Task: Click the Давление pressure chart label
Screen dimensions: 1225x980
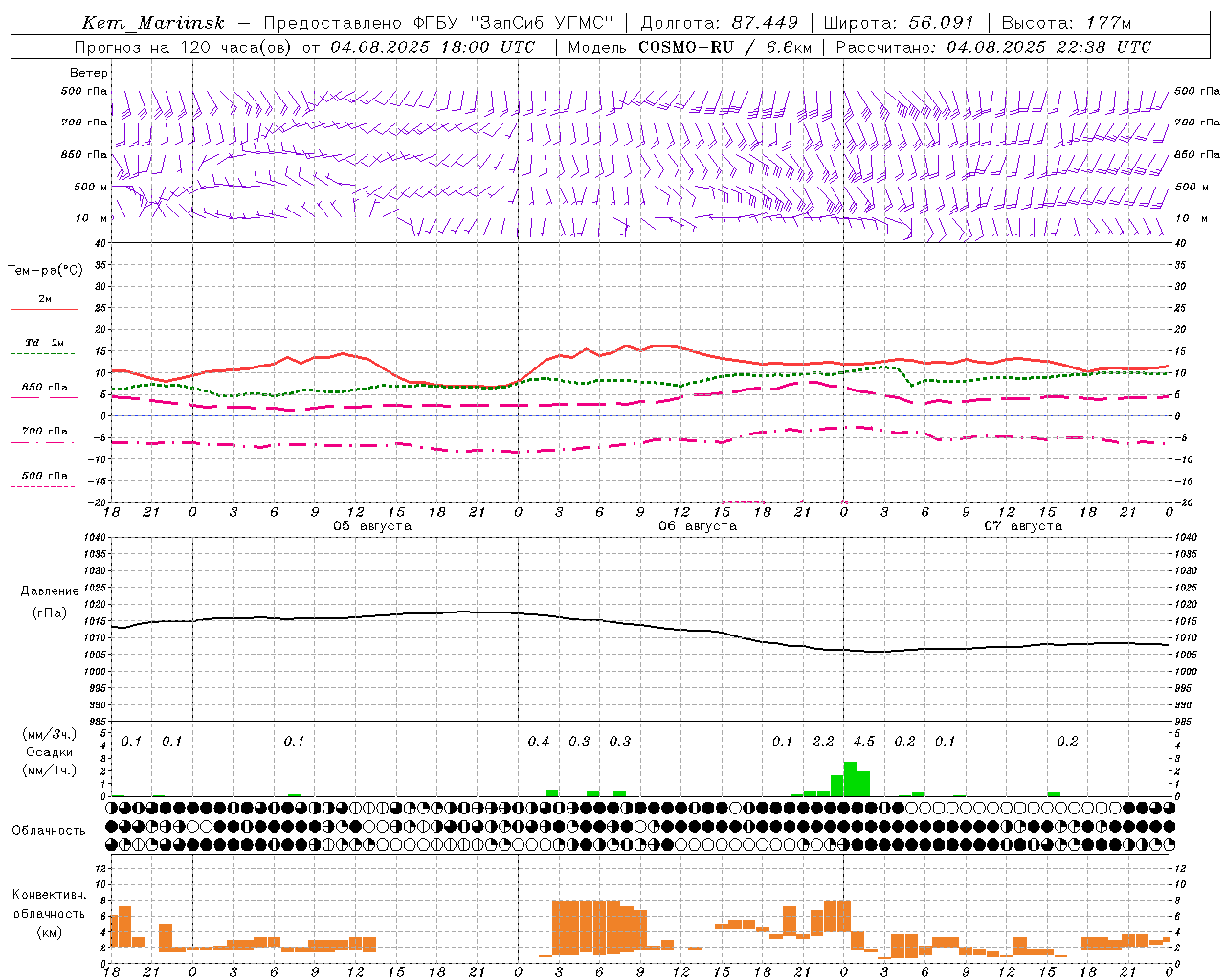Action: click(x=50, y=591)
